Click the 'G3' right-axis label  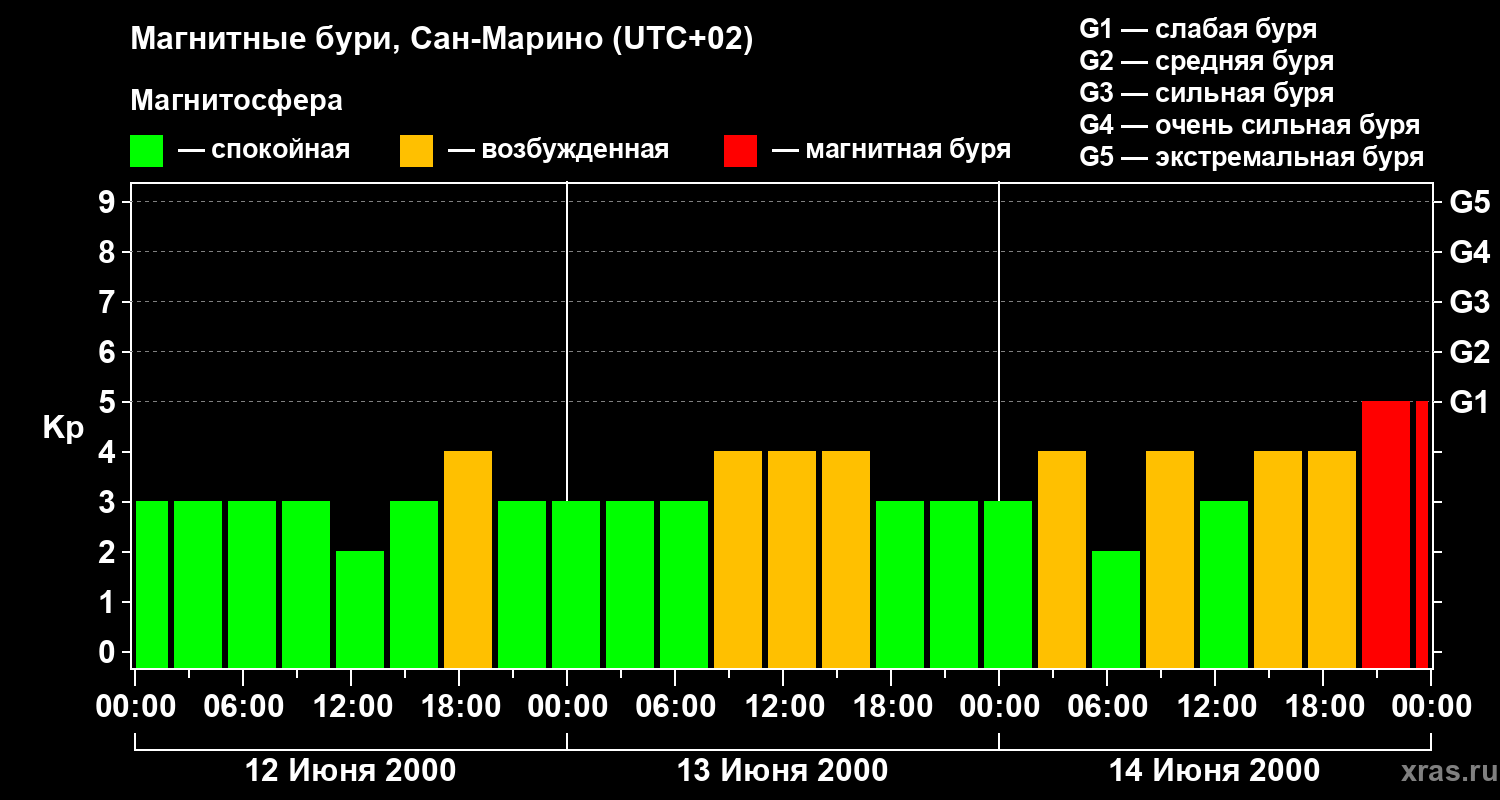click(1469, 302)
